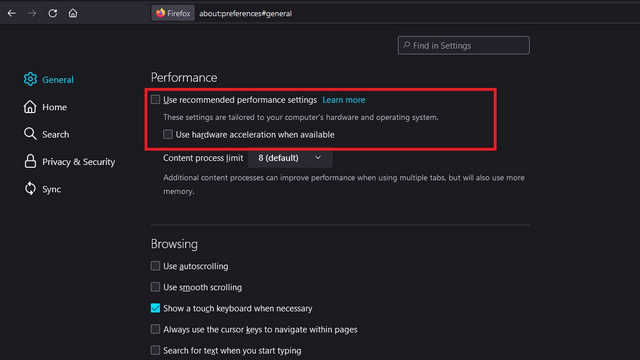
Task: Enable Use smooth scrolling checkbox
Action: point(155,287)
